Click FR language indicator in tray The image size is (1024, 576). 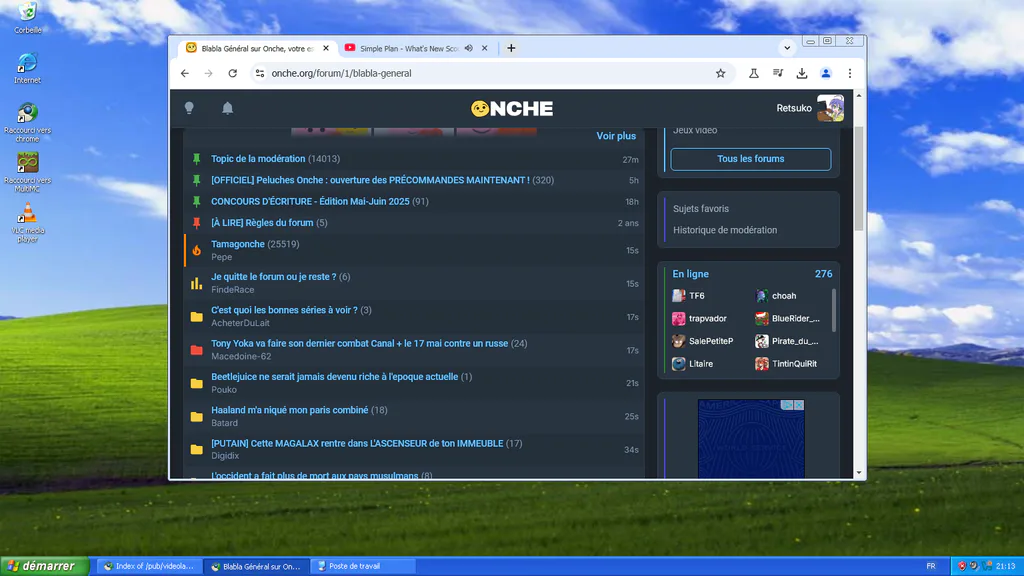point(931,566)
